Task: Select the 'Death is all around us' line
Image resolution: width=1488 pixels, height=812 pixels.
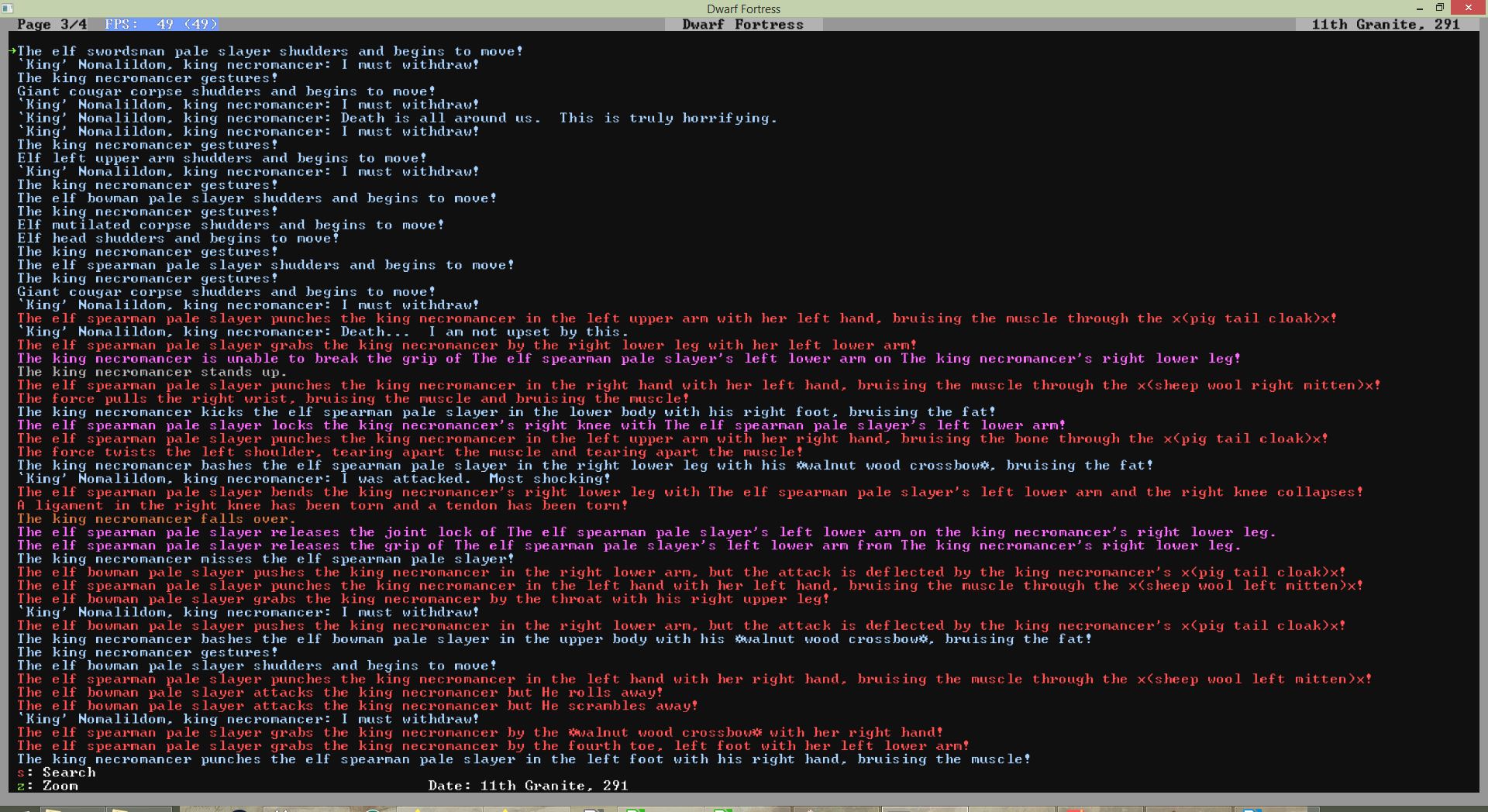Action: 397,119
